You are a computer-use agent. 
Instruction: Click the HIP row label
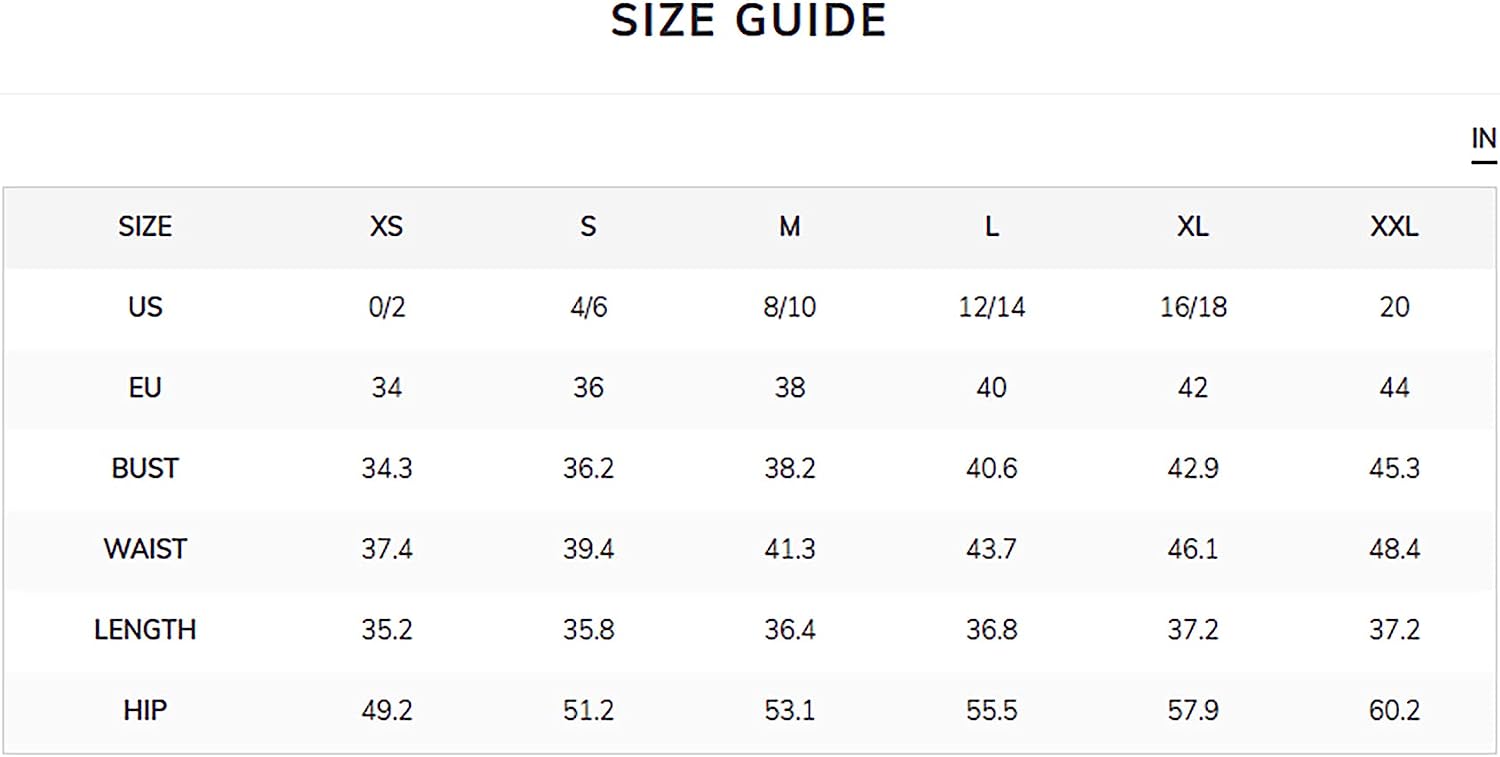(145, 711)
